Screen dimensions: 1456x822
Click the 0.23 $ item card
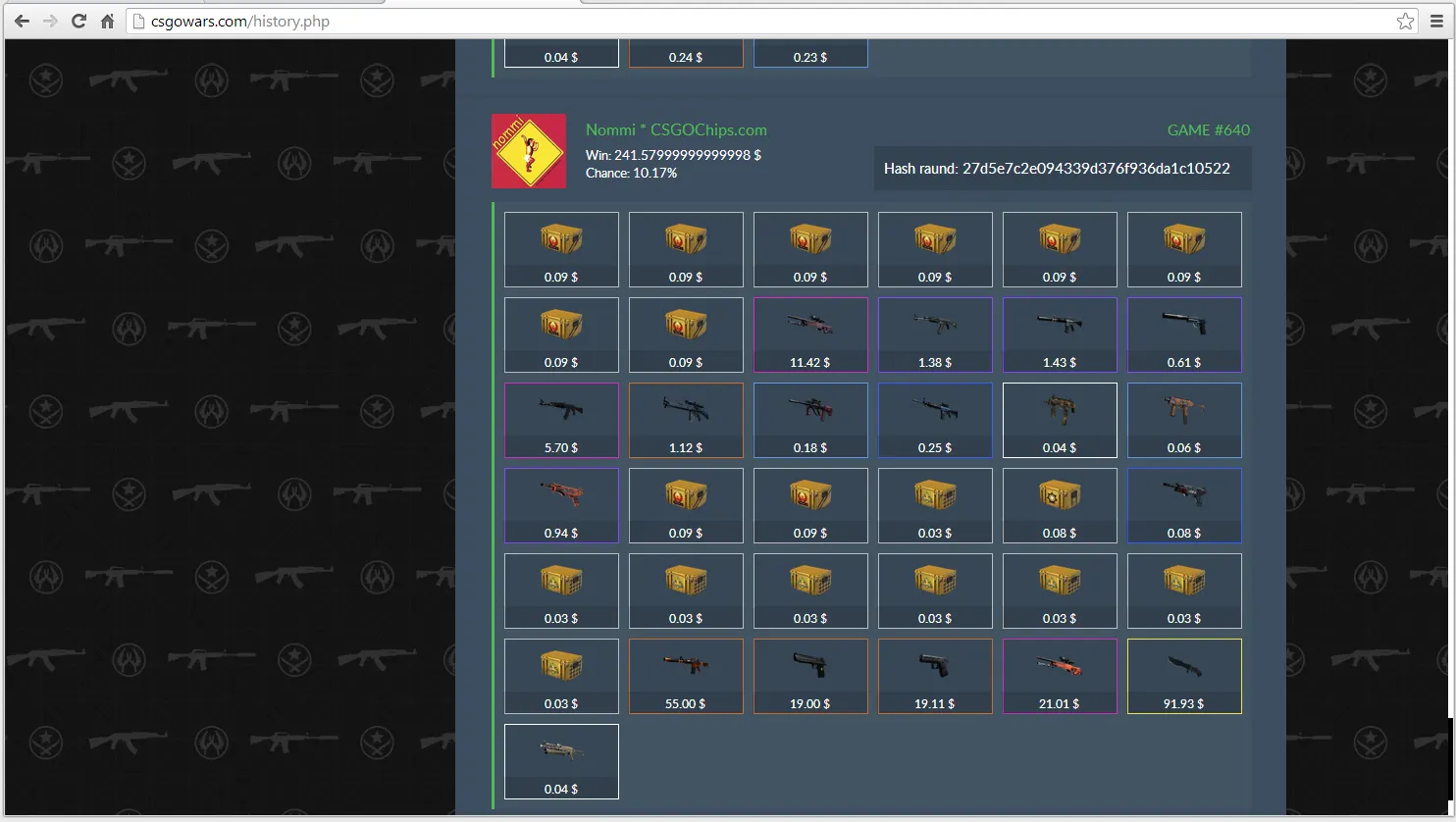(x=810, y=53)
